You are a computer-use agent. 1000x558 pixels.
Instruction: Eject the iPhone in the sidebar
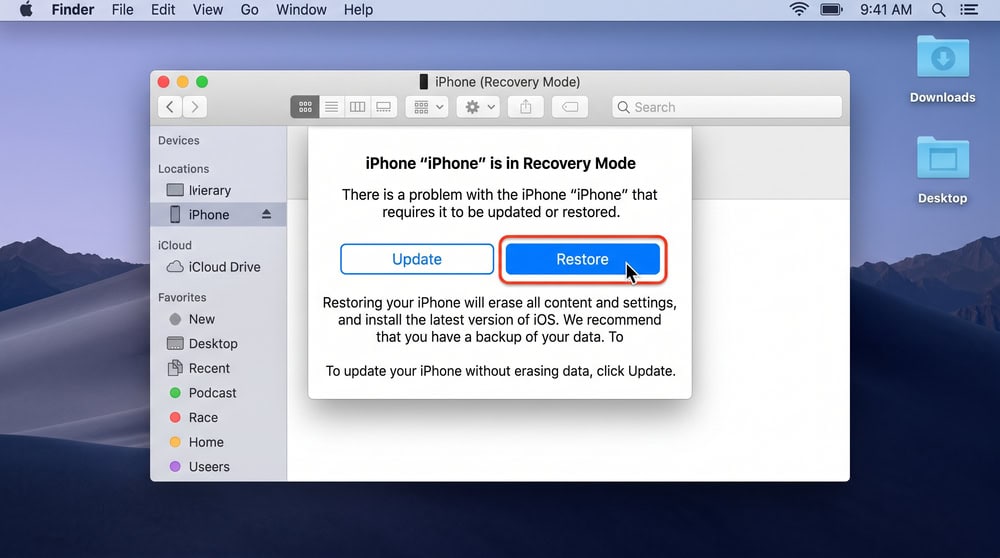click(266, 214)
